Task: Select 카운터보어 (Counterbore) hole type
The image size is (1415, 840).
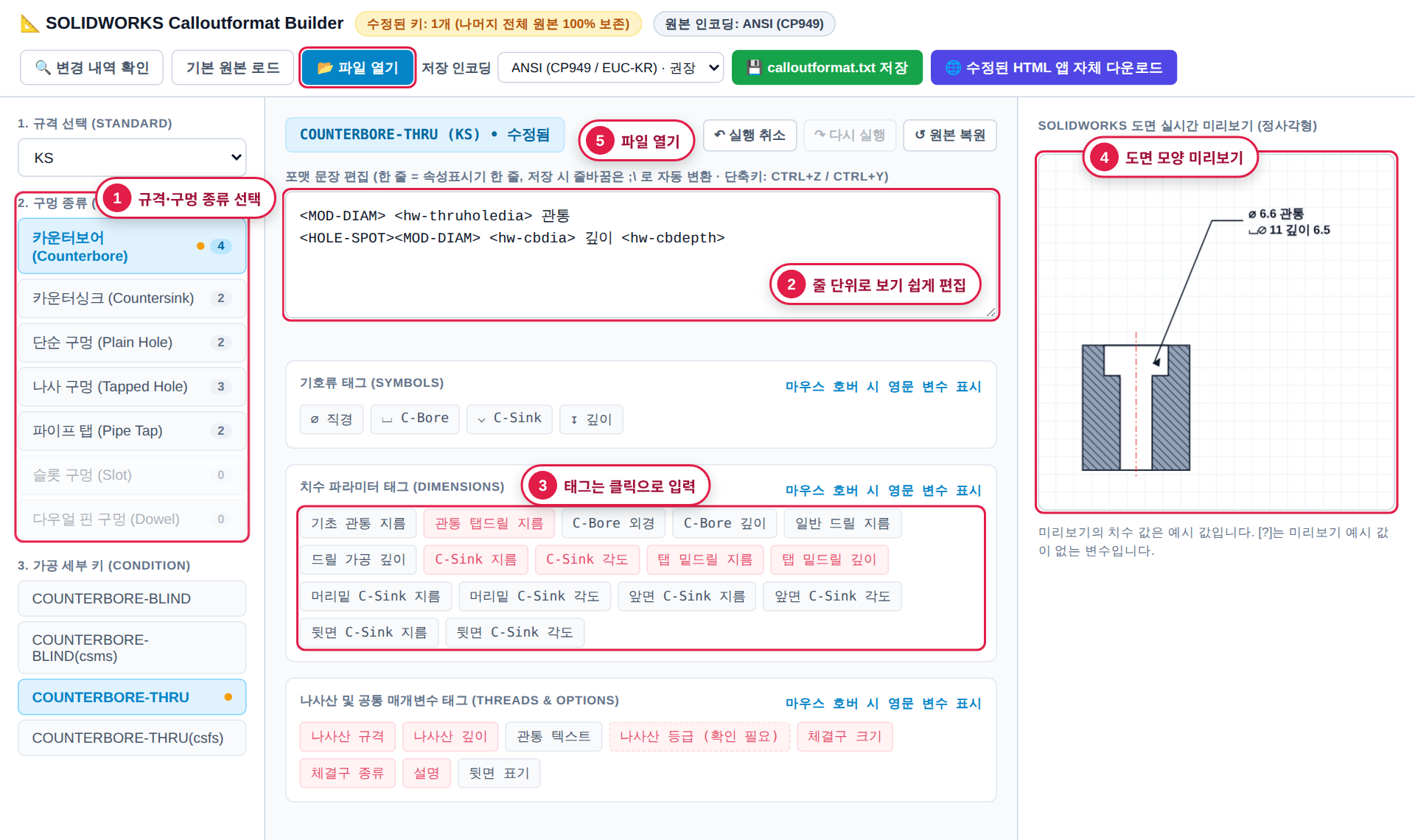Action: tap(132, 246)
